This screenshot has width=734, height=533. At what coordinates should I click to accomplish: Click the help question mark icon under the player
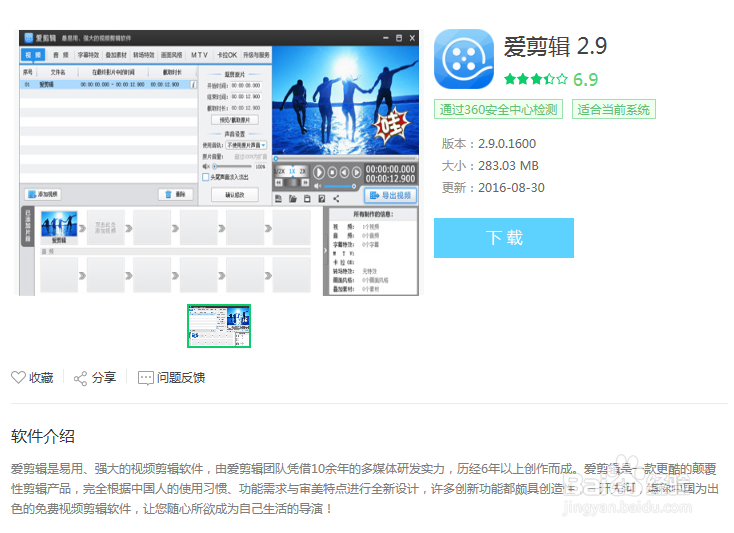click(322, 199)
